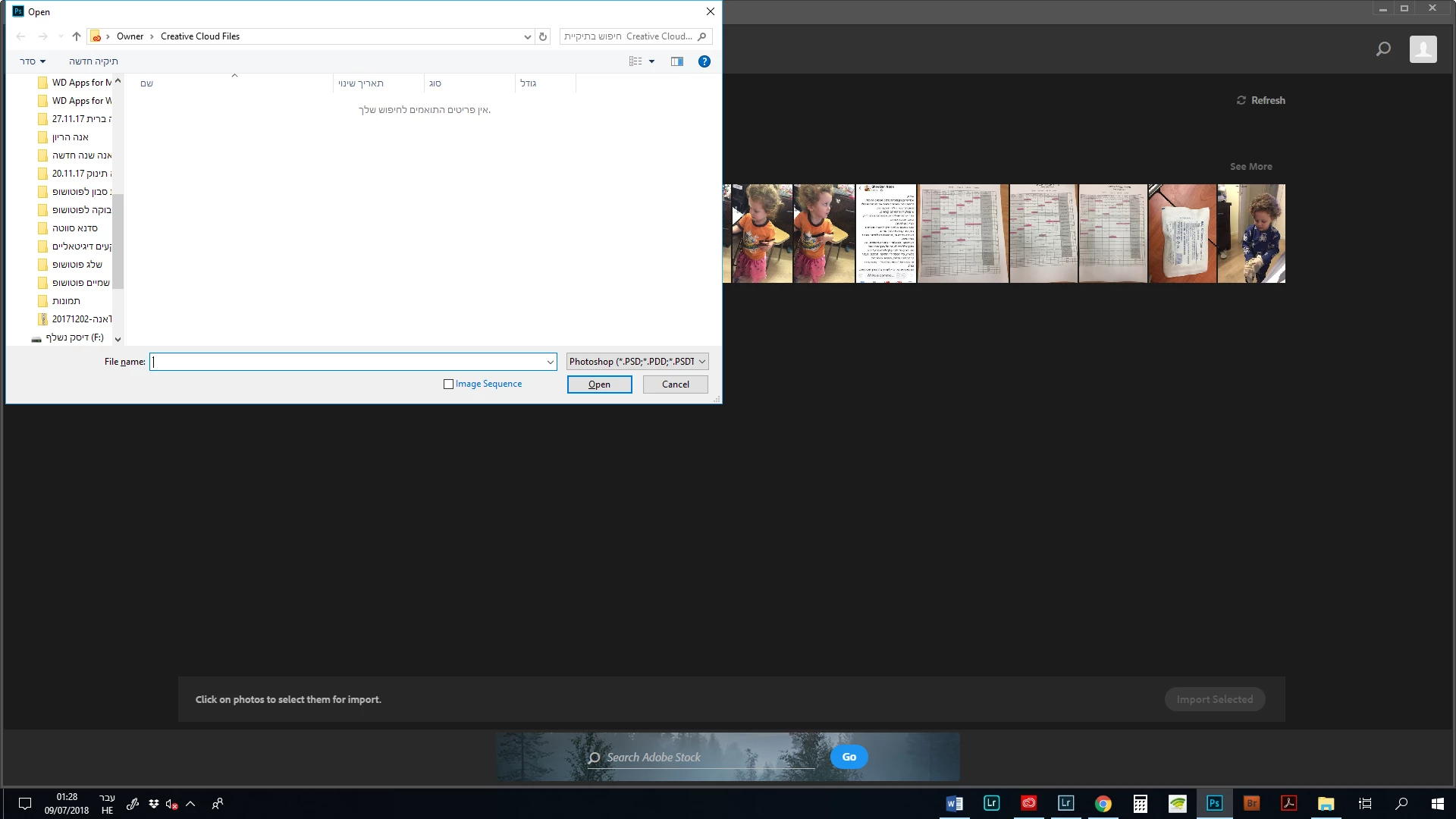
Task: Open Adobe Bridge from the taskbar
Action: pos(1251,803)
